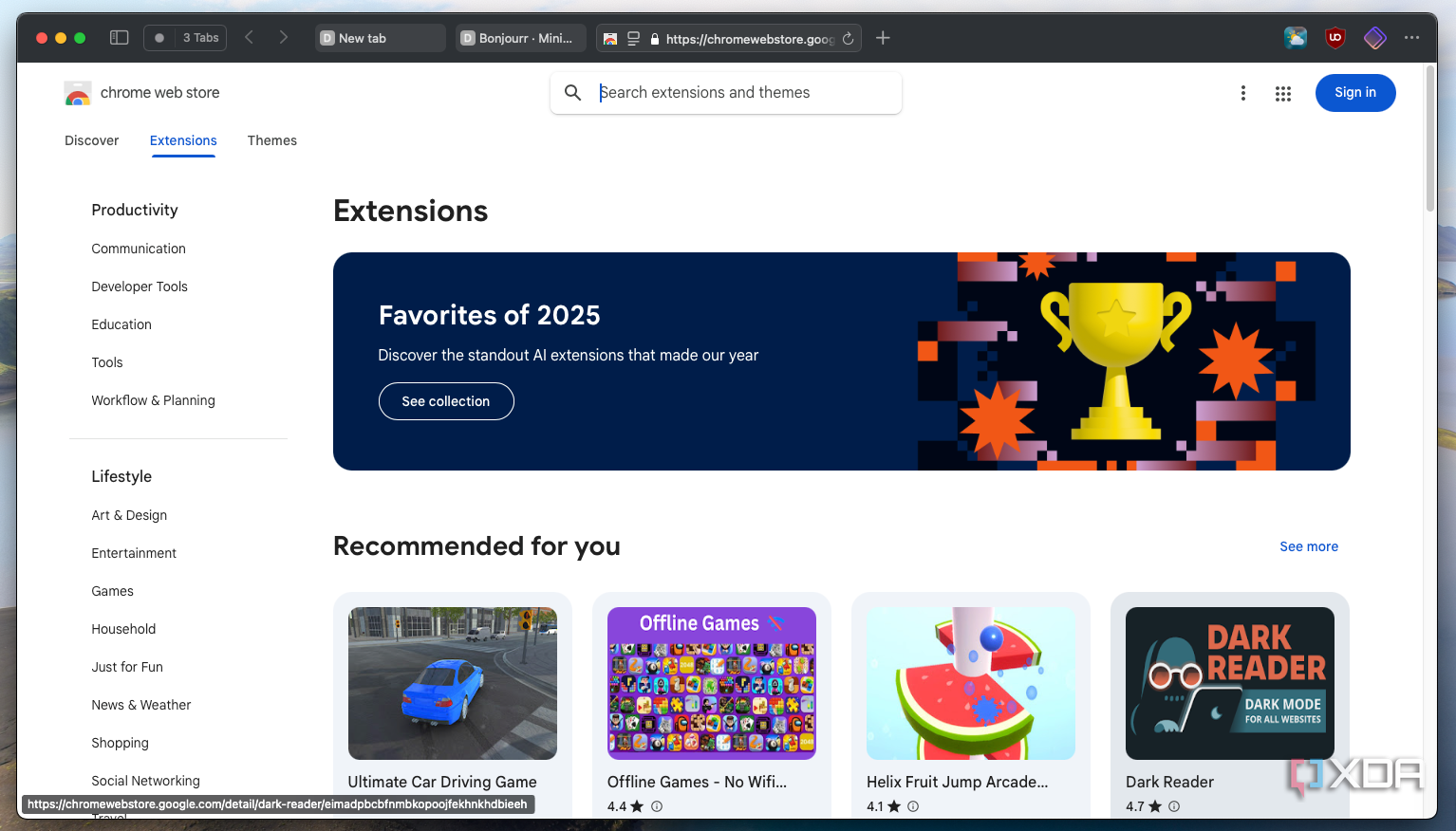The image size is (1456, 831).
Task: Open the Helix Fruit Jump Arcade thumbnail
Action: [x=971, y=683]
